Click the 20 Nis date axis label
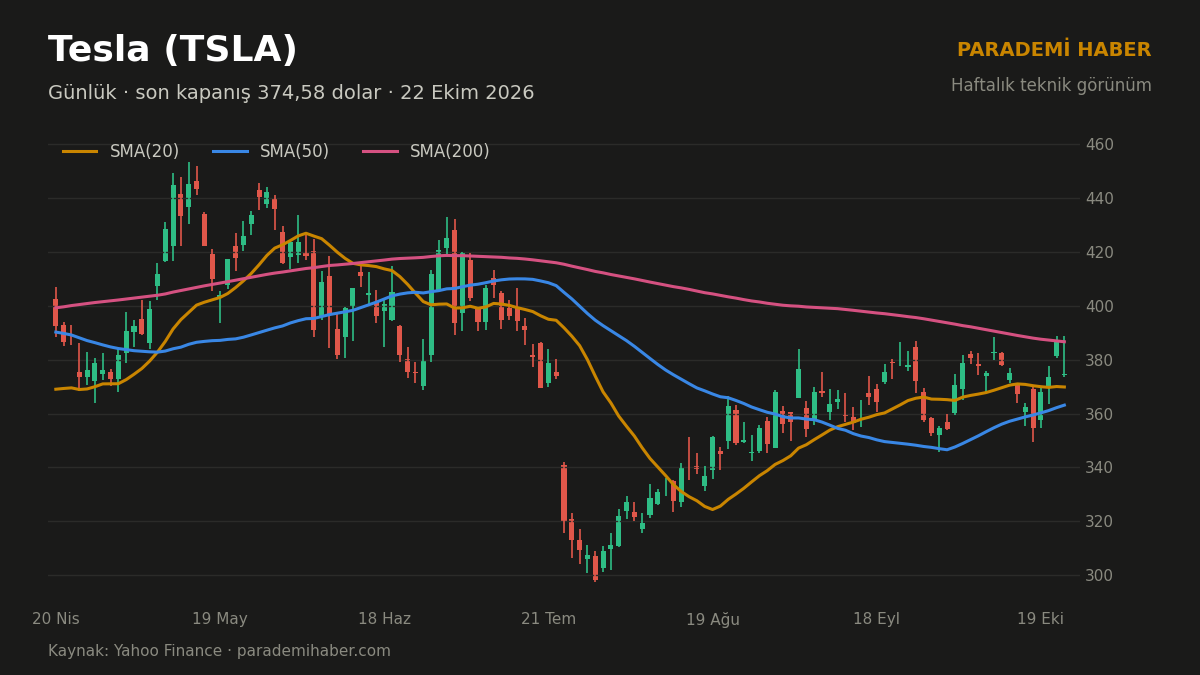1200x675 pixels. (56, 619)
